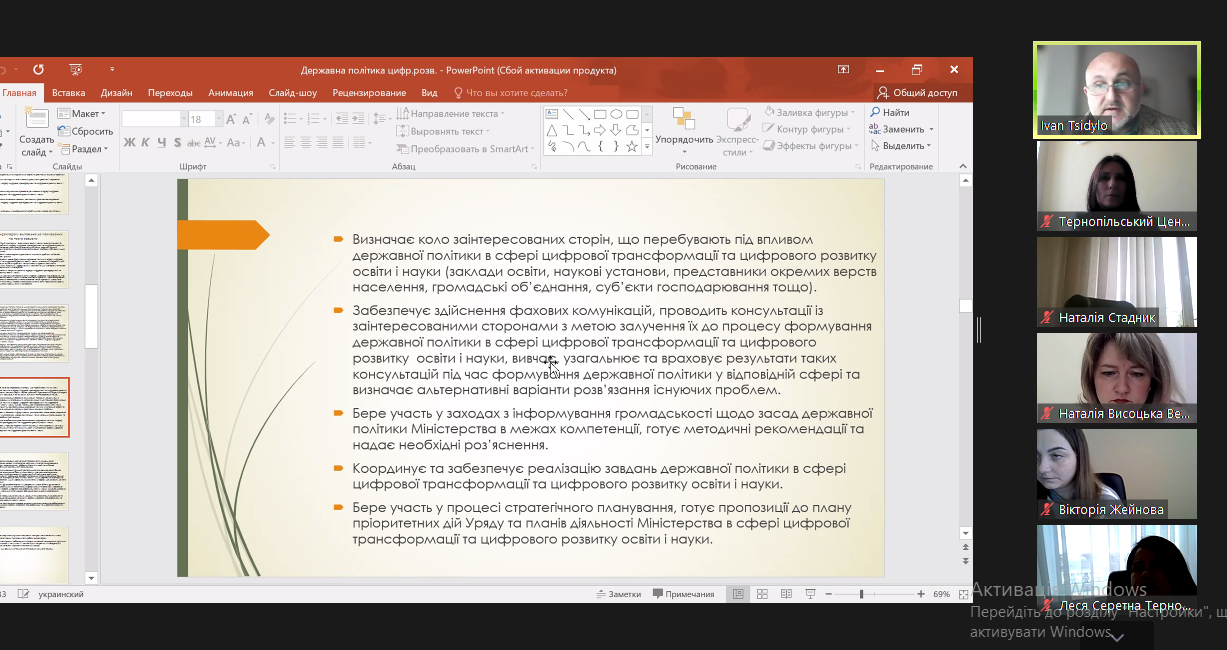Switch to reading view icon
The image size is (1227, 650).
786,594
